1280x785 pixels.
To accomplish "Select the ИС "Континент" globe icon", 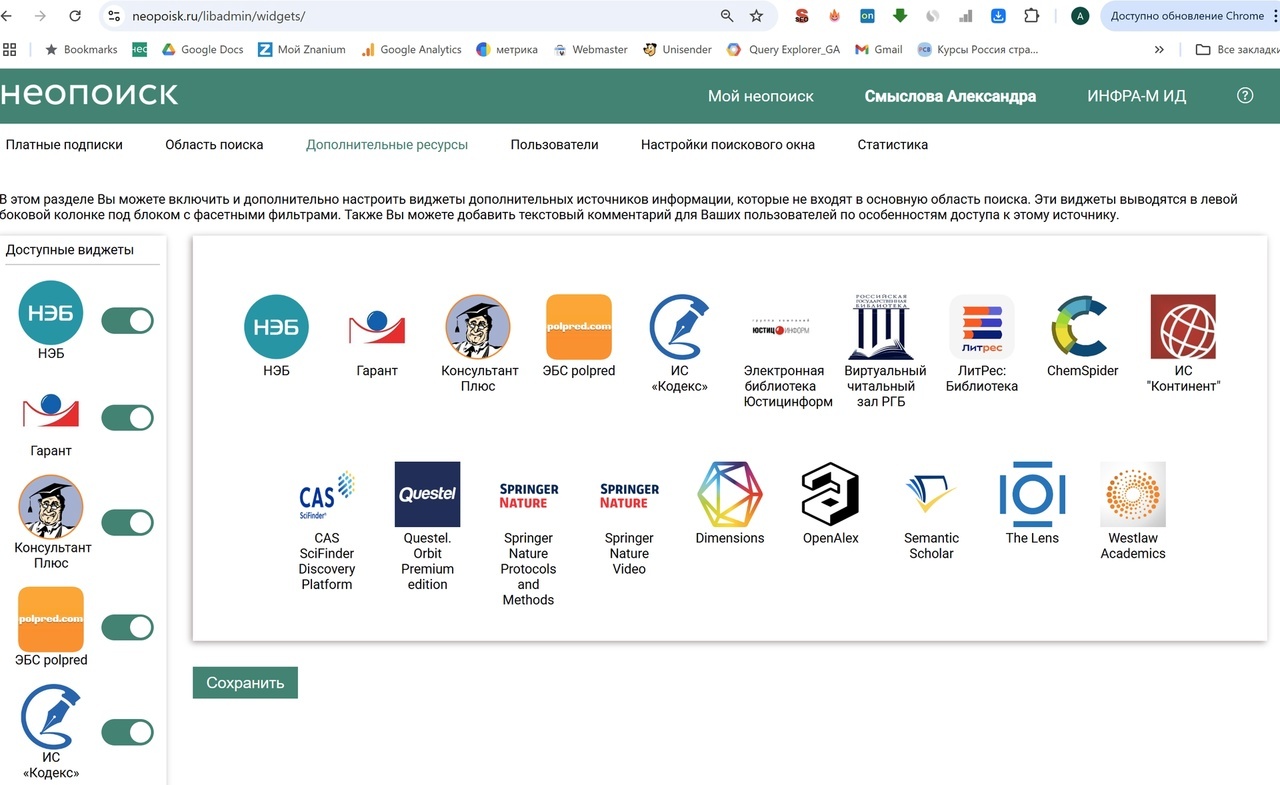I will pyautogui.click(x=1183, y=327).
